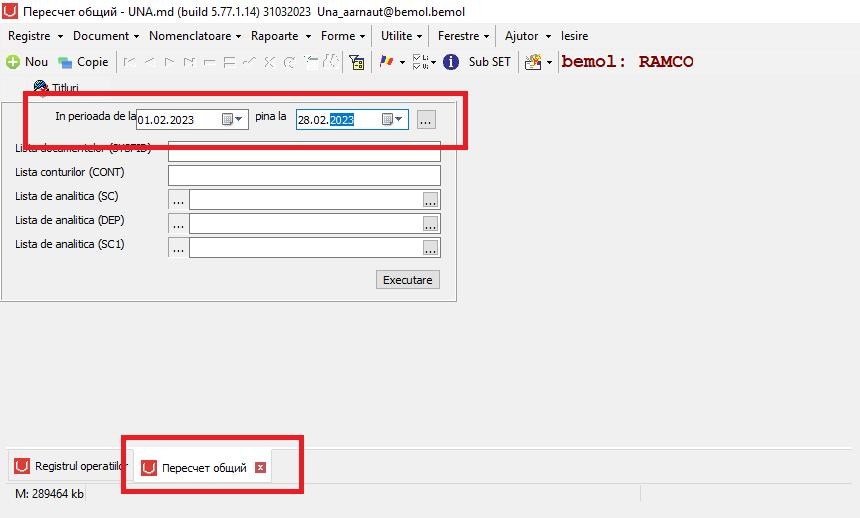This screenshot has height=518, width=860.
Task: Go to last record navigation icon
Action: point(189,62)
